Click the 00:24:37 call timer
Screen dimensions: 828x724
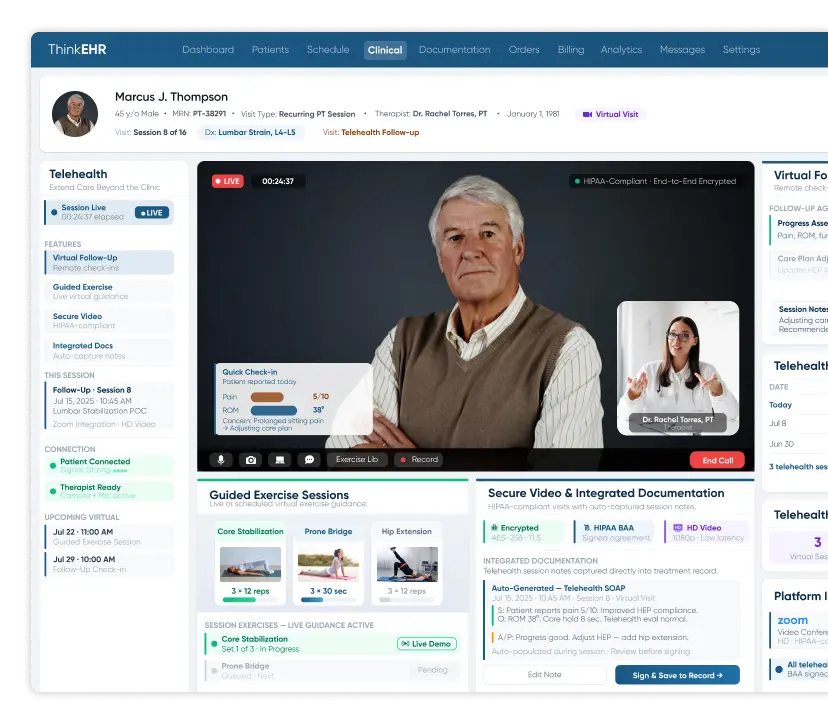pyautogui.click(x=278, y=181)
